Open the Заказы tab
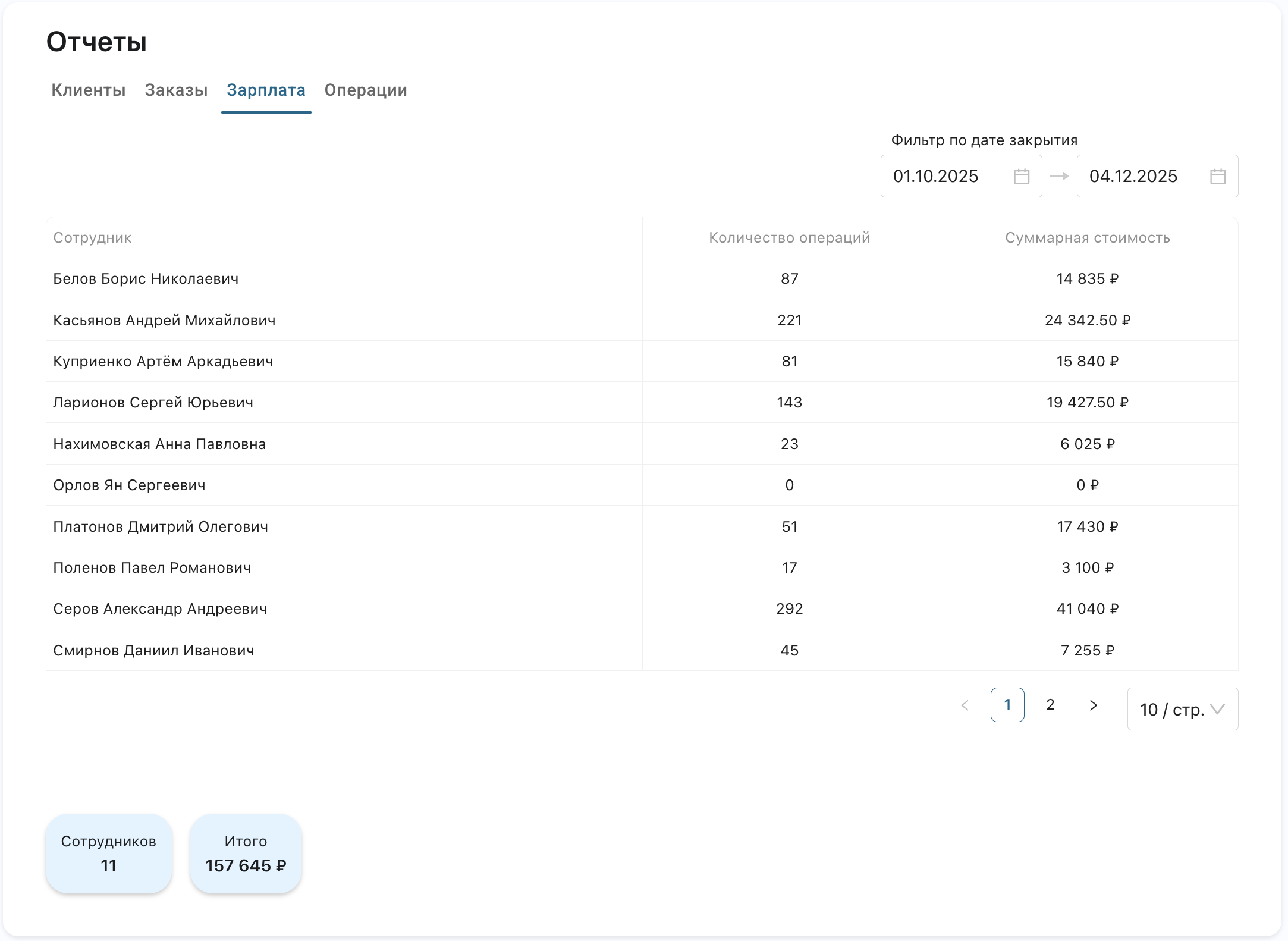This screenshot has height=941, width=1288. point(176,90)
